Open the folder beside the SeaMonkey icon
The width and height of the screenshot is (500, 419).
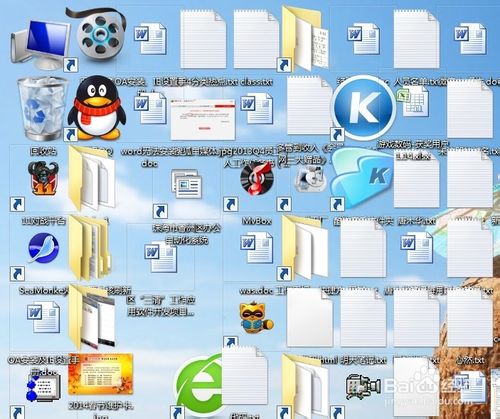point(89,248)
